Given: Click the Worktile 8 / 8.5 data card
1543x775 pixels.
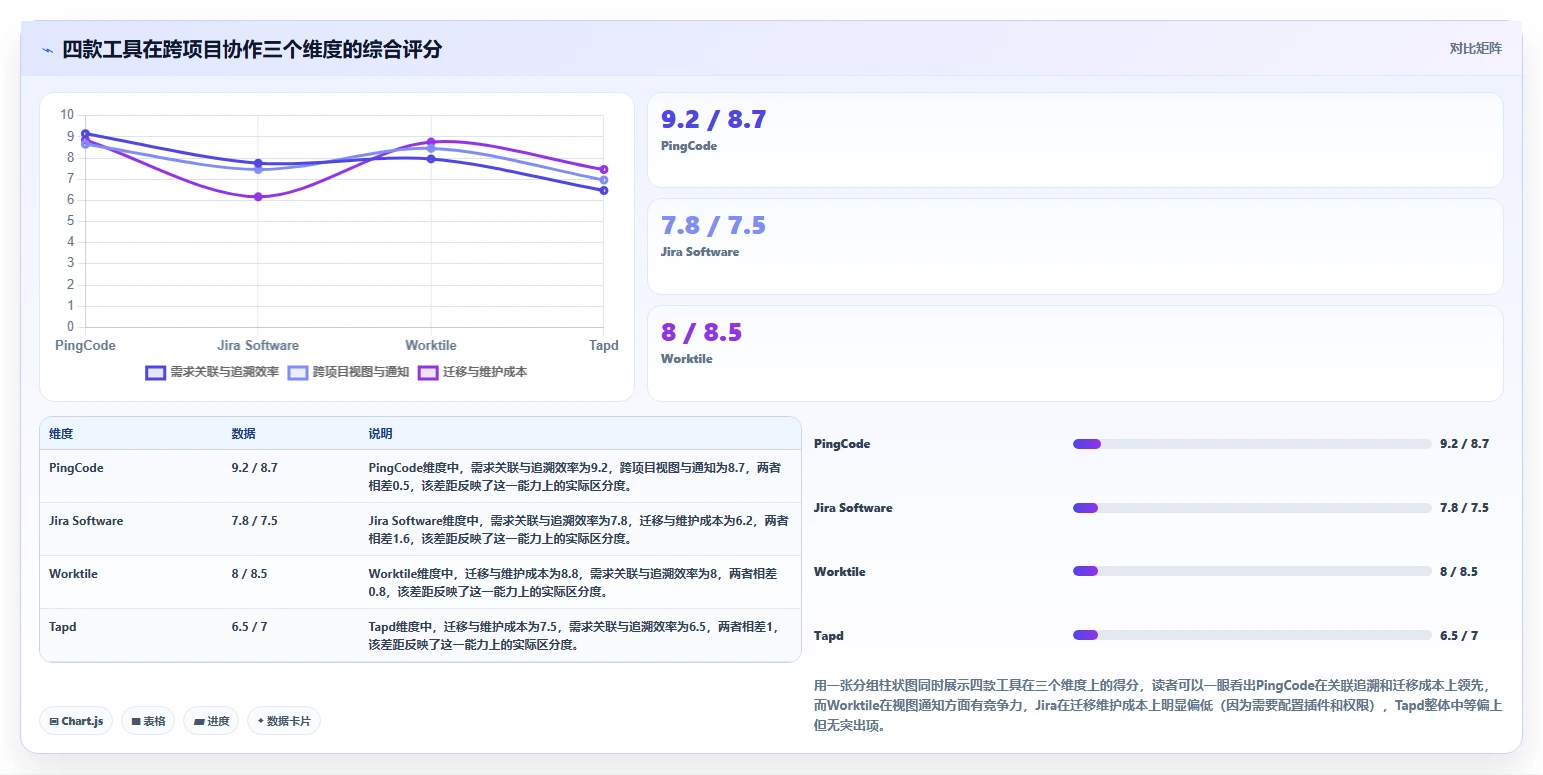Looking at the screenshot, I should tap(1075, 353).
